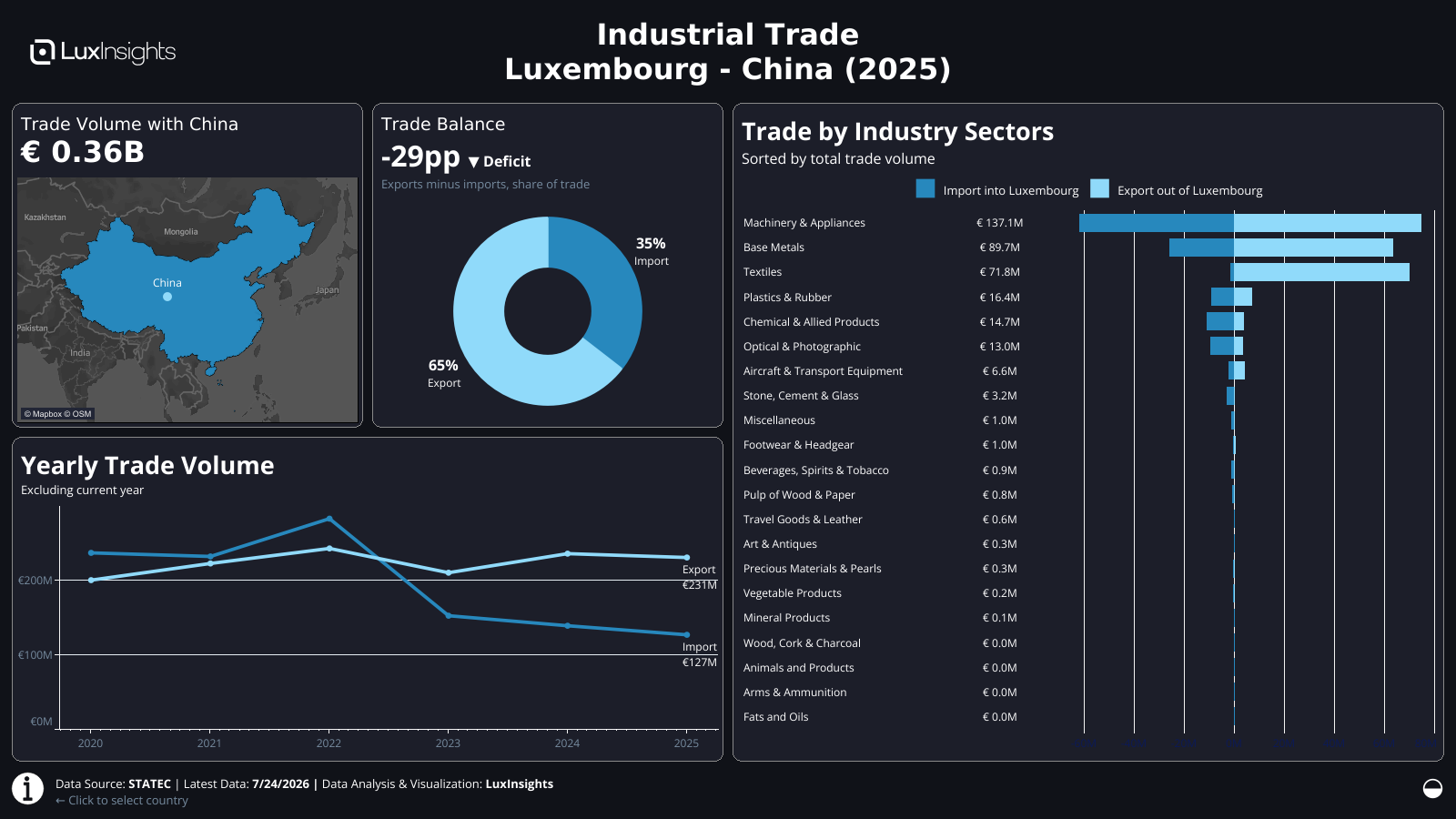
Task: Click the 2023 import line point
Action: pyautogui.click(x=448, y=616)
